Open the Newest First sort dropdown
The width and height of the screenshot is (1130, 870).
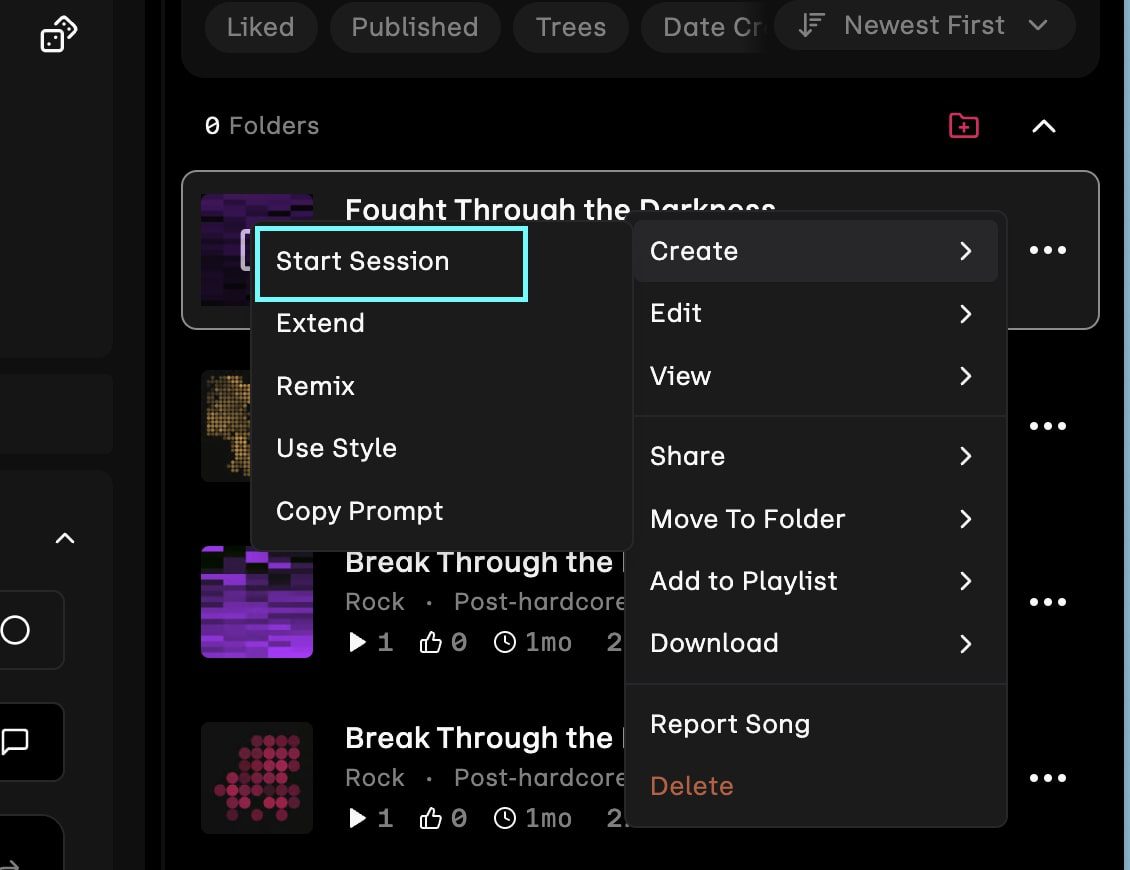(924, 26)
